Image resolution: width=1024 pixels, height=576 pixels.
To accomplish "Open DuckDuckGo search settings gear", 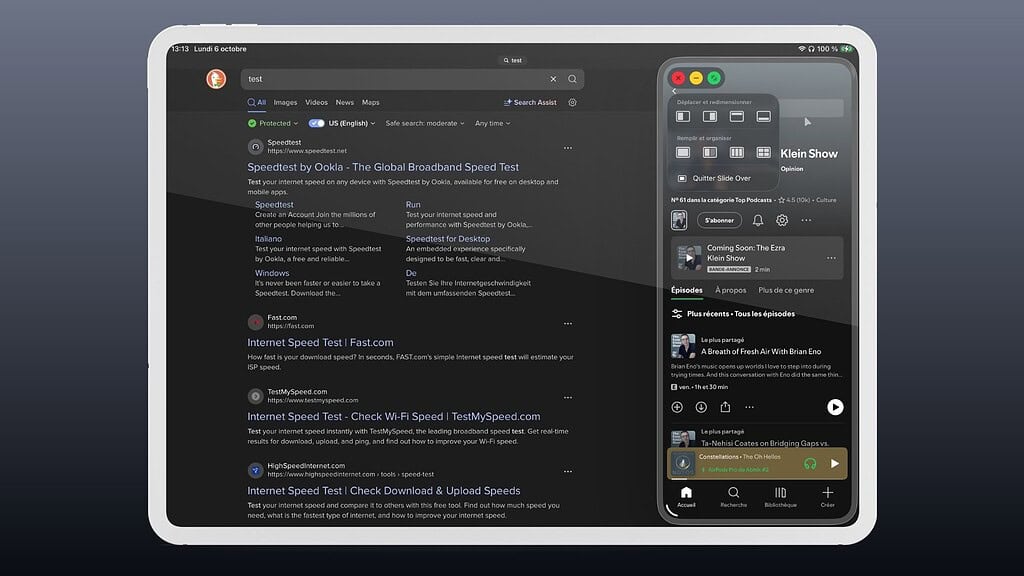I will tap(572, 103).
